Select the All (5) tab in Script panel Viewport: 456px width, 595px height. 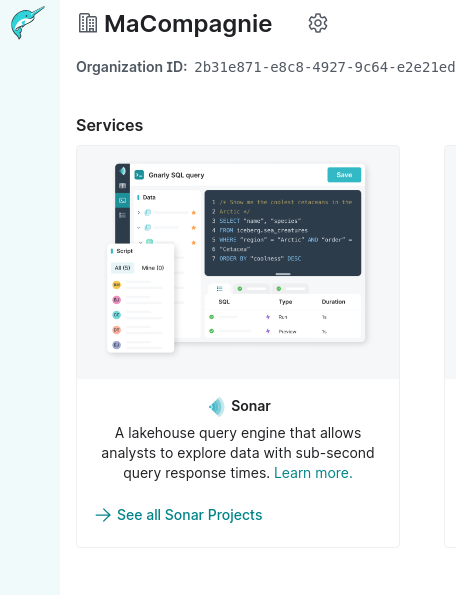tap(123, 268)
